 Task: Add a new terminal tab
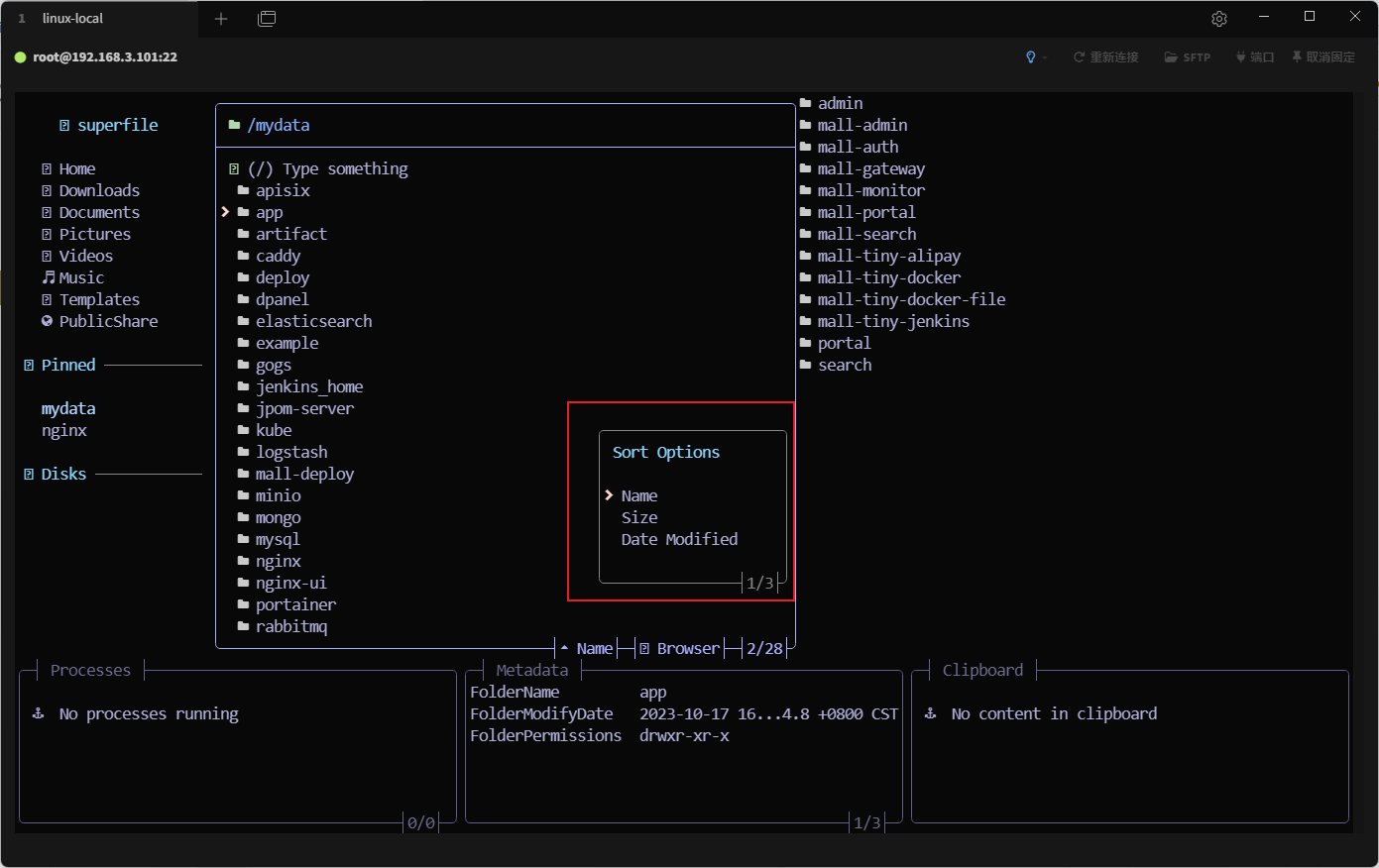point(221,19)
